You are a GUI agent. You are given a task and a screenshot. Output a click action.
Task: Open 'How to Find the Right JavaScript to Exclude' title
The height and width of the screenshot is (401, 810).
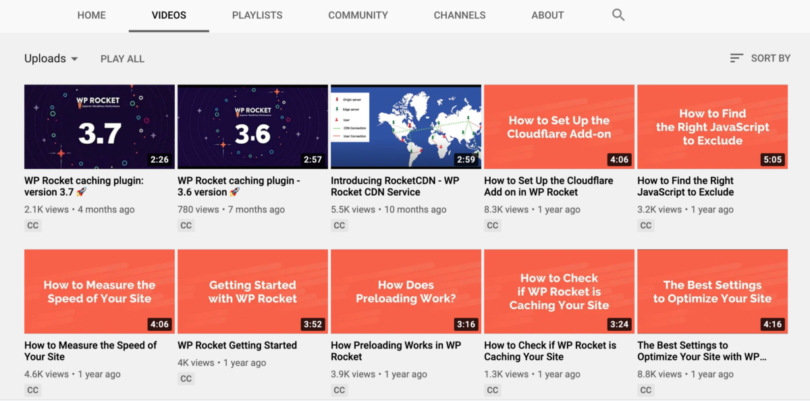point(686,187)
